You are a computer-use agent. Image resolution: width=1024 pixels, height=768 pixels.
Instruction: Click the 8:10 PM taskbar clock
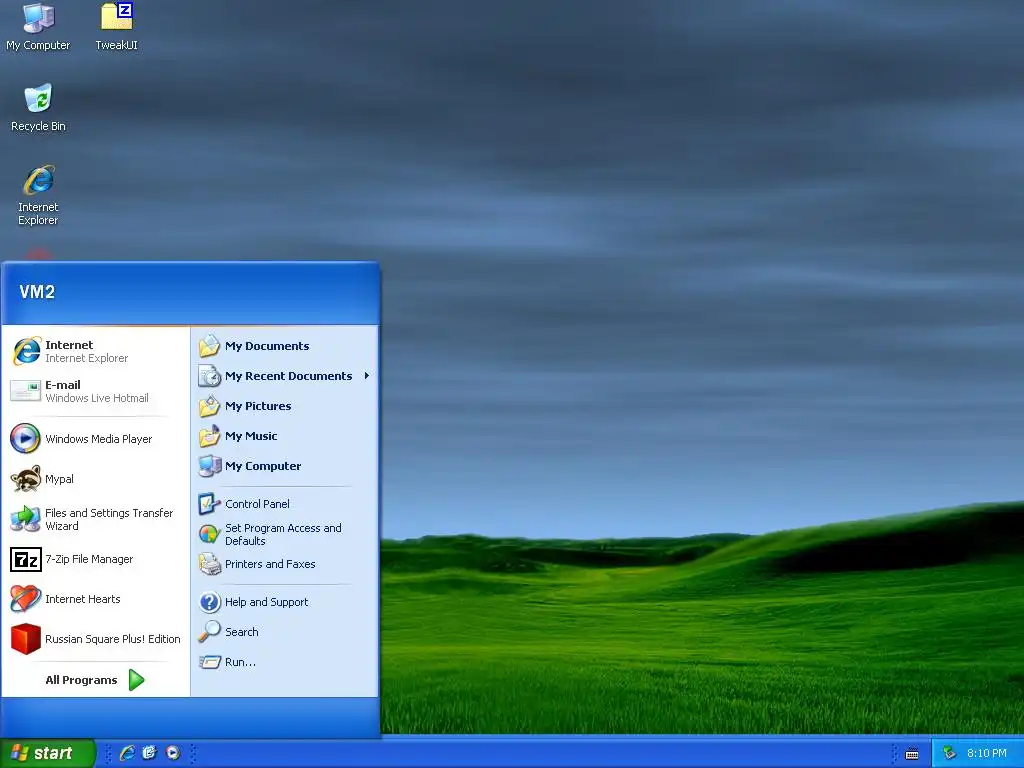(x=986, y=753)
